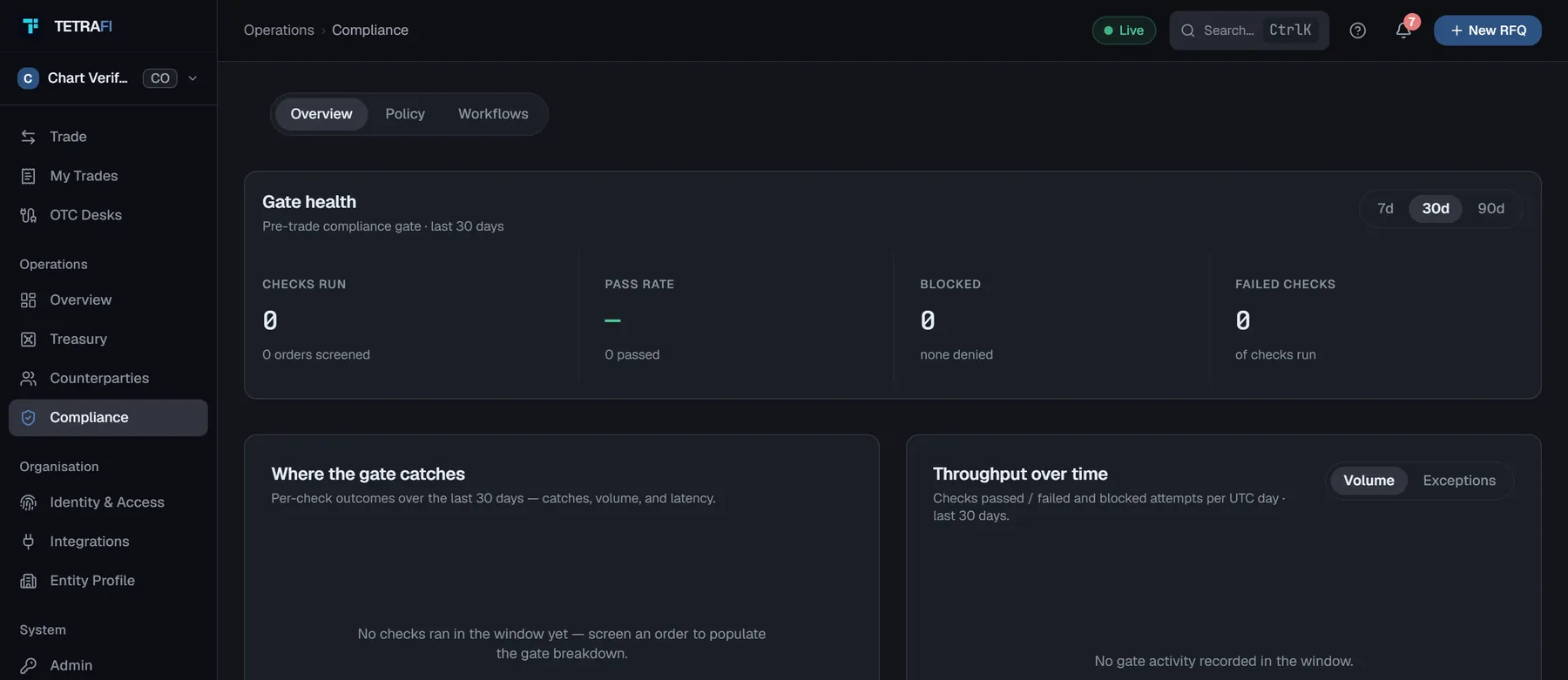Click the My Trades document icon
The width and height of the screenshot is (1568, 680).
click(29, 176)
